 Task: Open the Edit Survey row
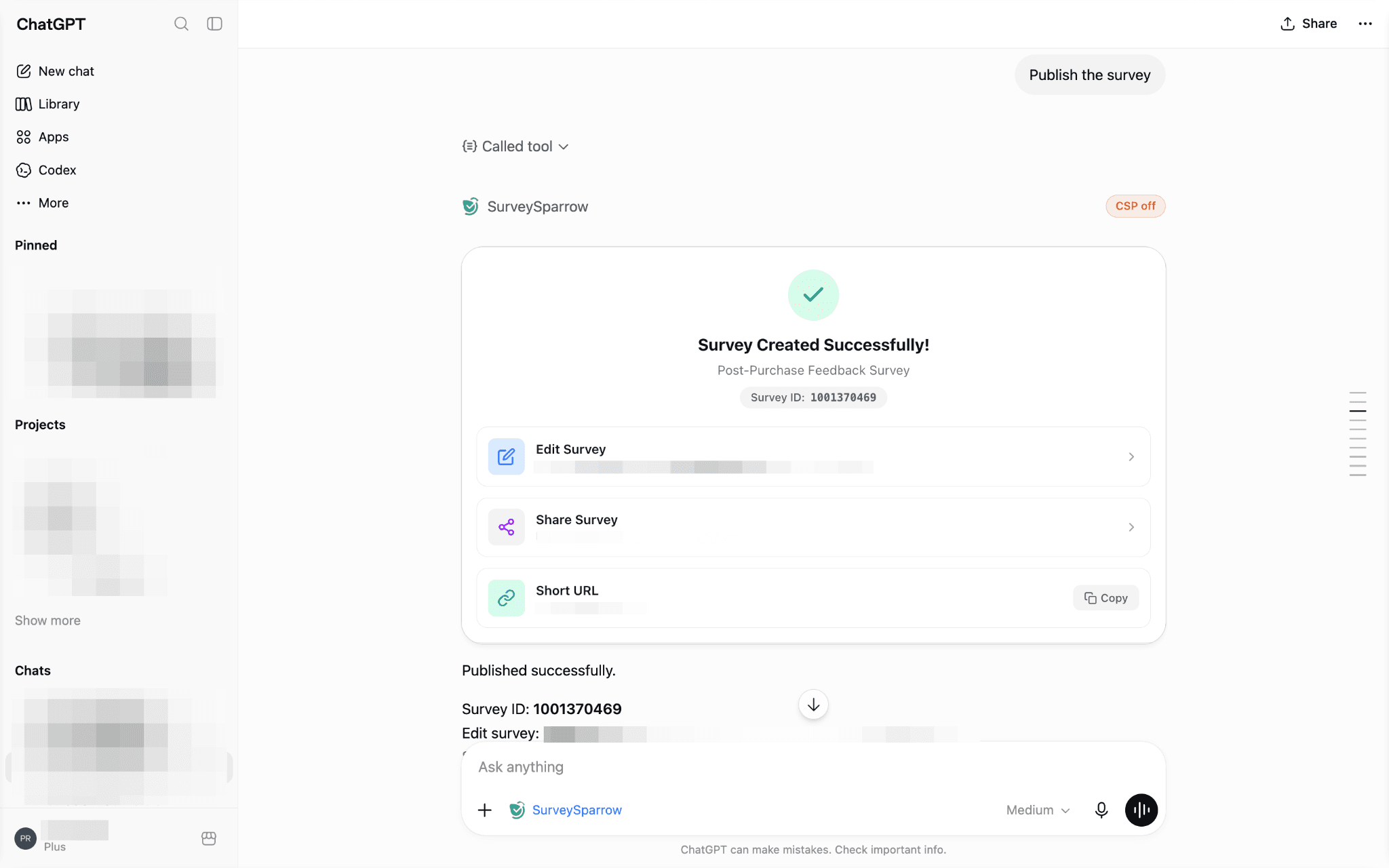(x=813, y=456)
